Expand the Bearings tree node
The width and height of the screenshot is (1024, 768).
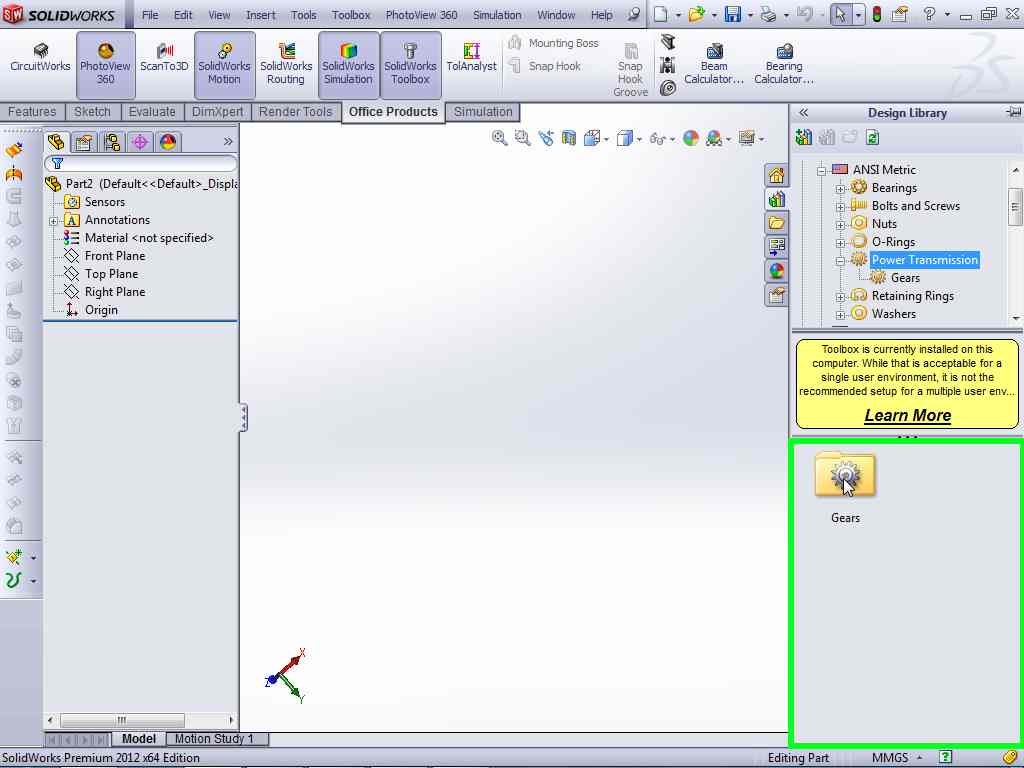tap(841, 188)
